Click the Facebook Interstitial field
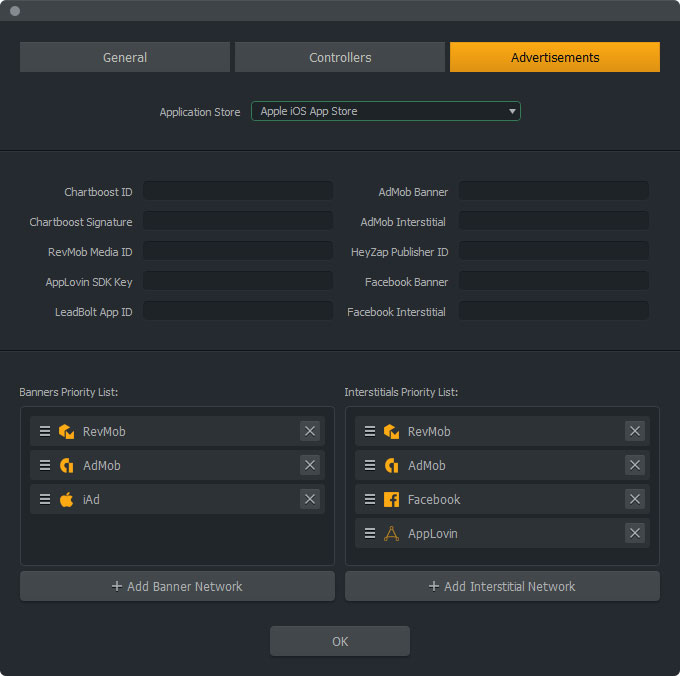 (x=554, y=310)
